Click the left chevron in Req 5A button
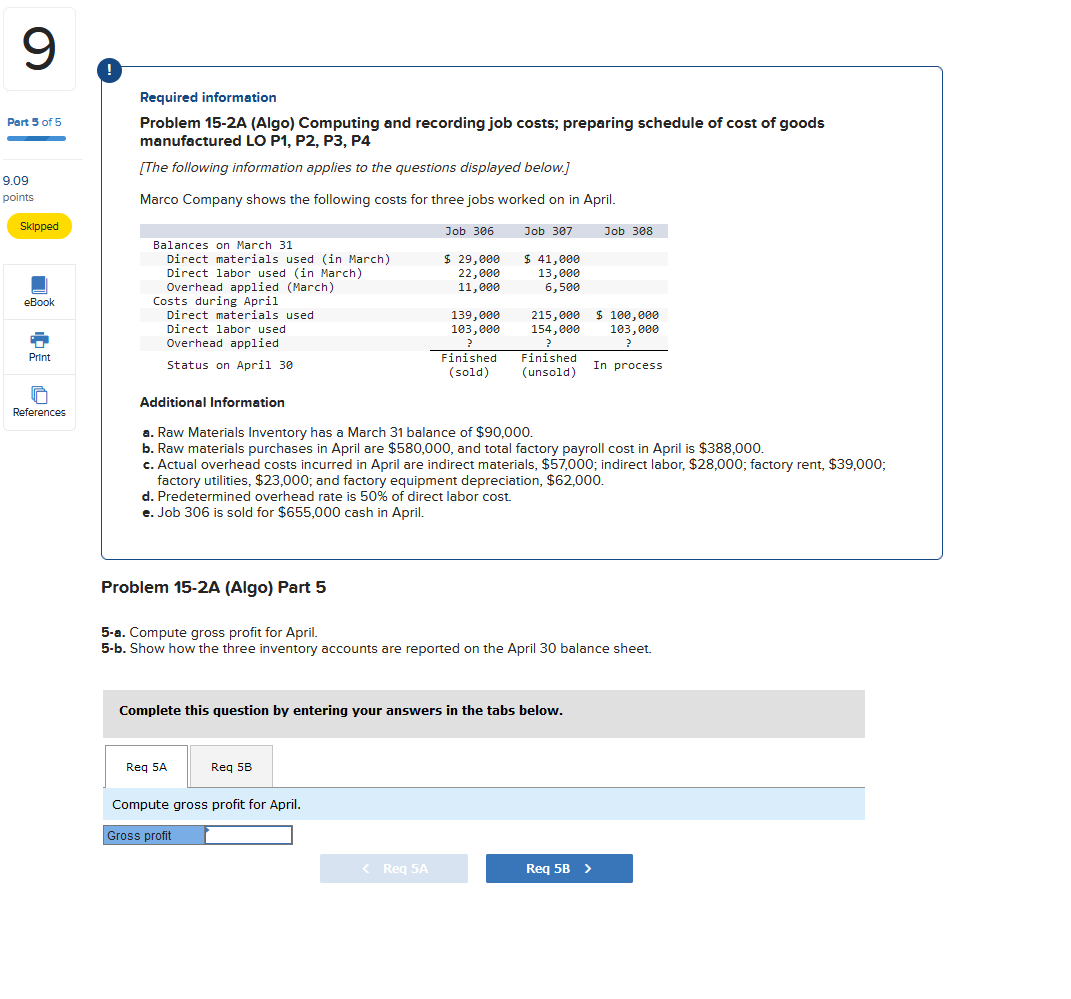This screenshot has height=999, width=1071. pos(366,869)
